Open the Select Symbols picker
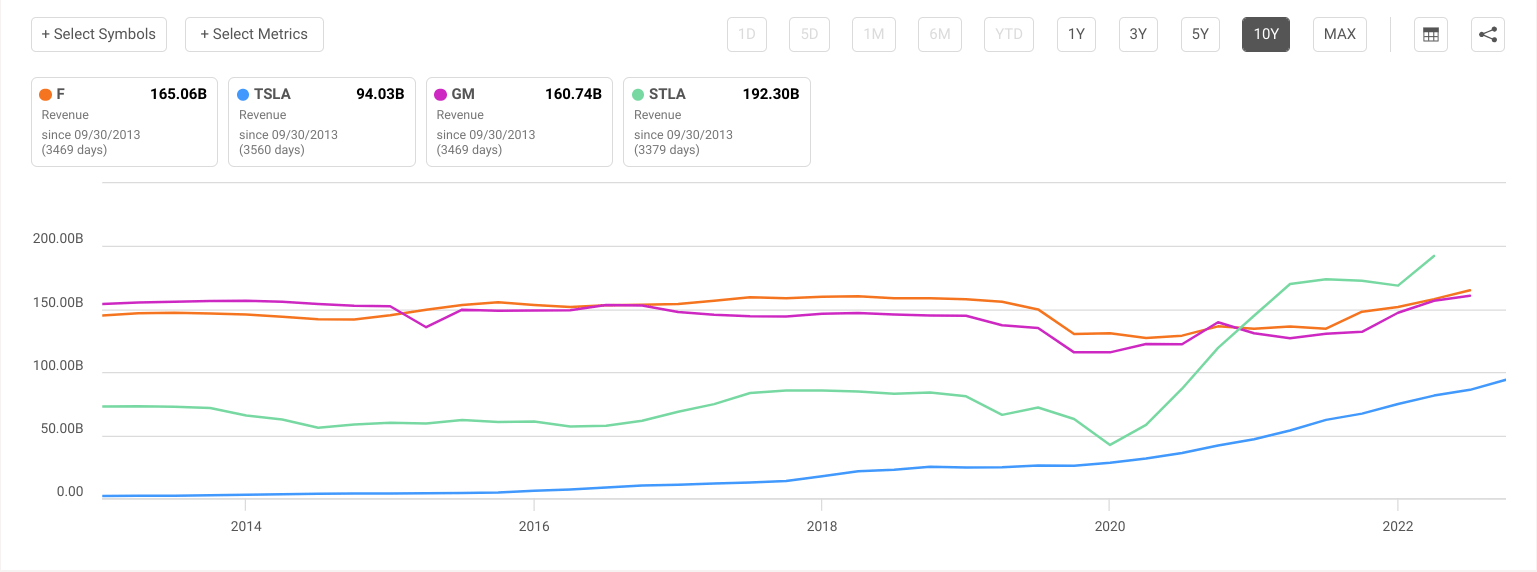 (x=99, y=34)
